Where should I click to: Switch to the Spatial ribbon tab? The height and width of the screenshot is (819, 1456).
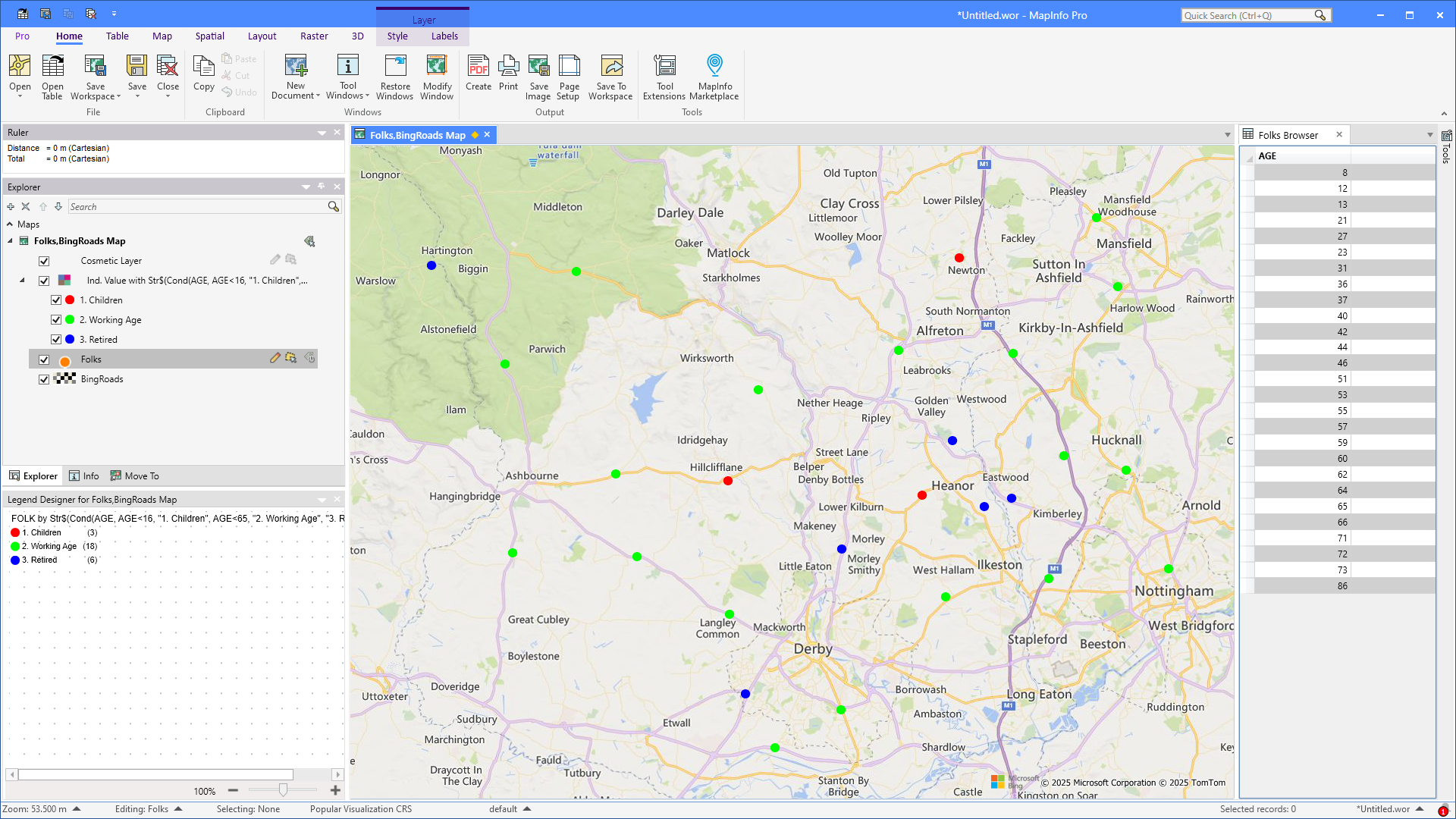(209, 36)
